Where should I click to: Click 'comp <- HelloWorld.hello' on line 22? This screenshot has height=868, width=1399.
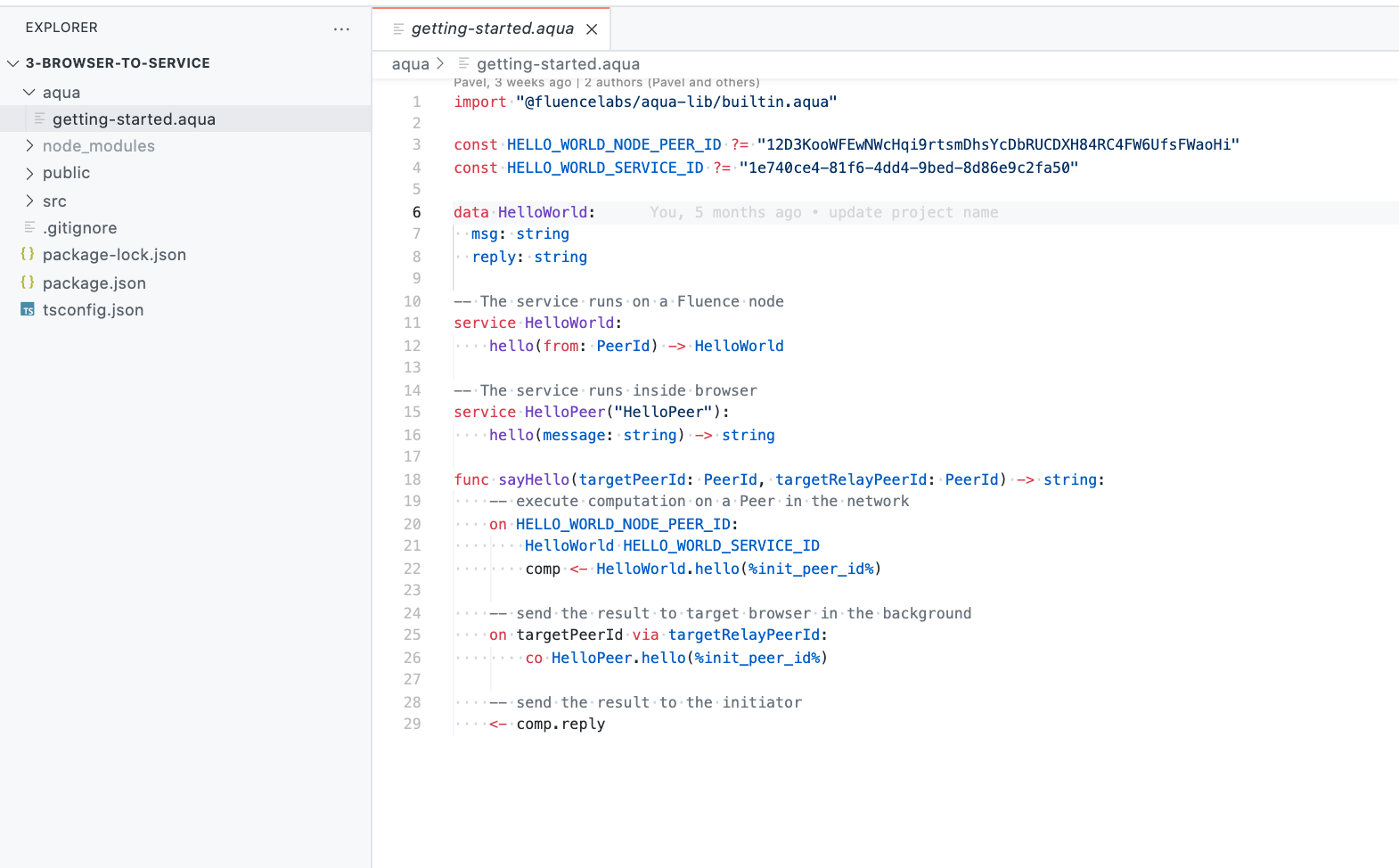pos(632,569)
